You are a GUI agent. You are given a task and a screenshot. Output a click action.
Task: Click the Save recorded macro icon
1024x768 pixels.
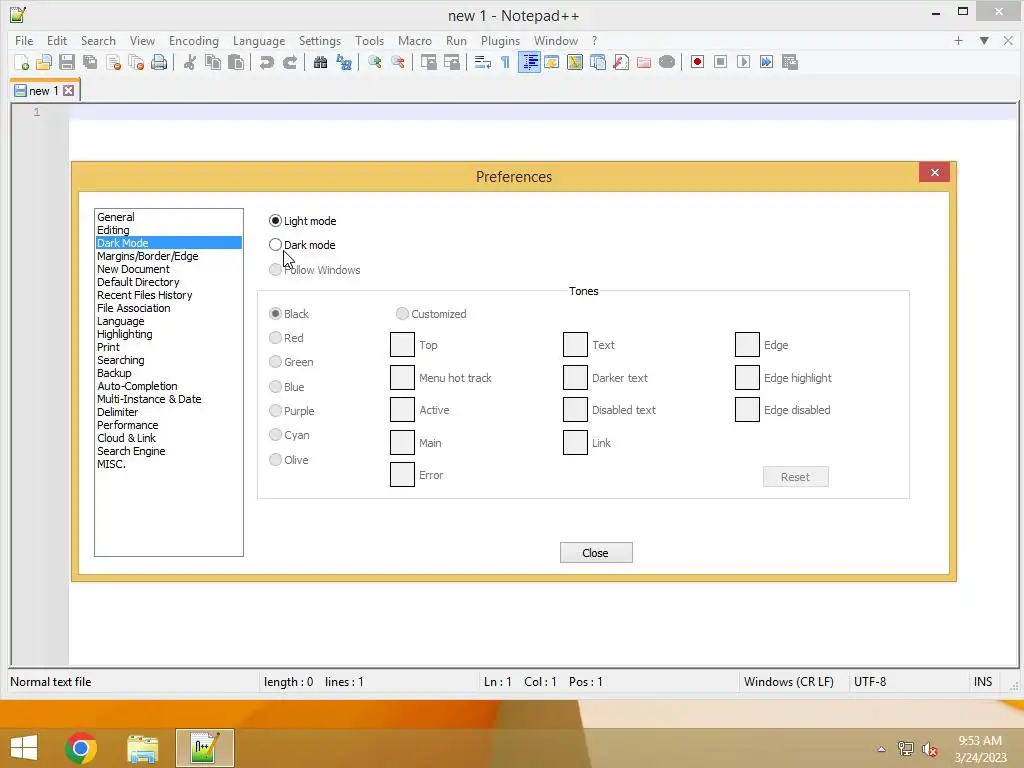point(790,62)
